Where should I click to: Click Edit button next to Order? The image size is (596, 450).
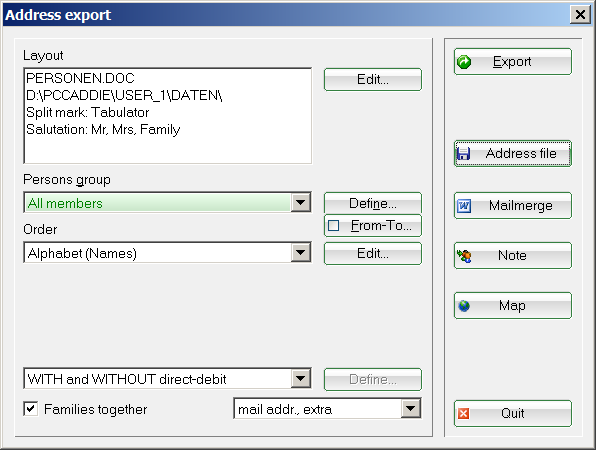point(373,254)
